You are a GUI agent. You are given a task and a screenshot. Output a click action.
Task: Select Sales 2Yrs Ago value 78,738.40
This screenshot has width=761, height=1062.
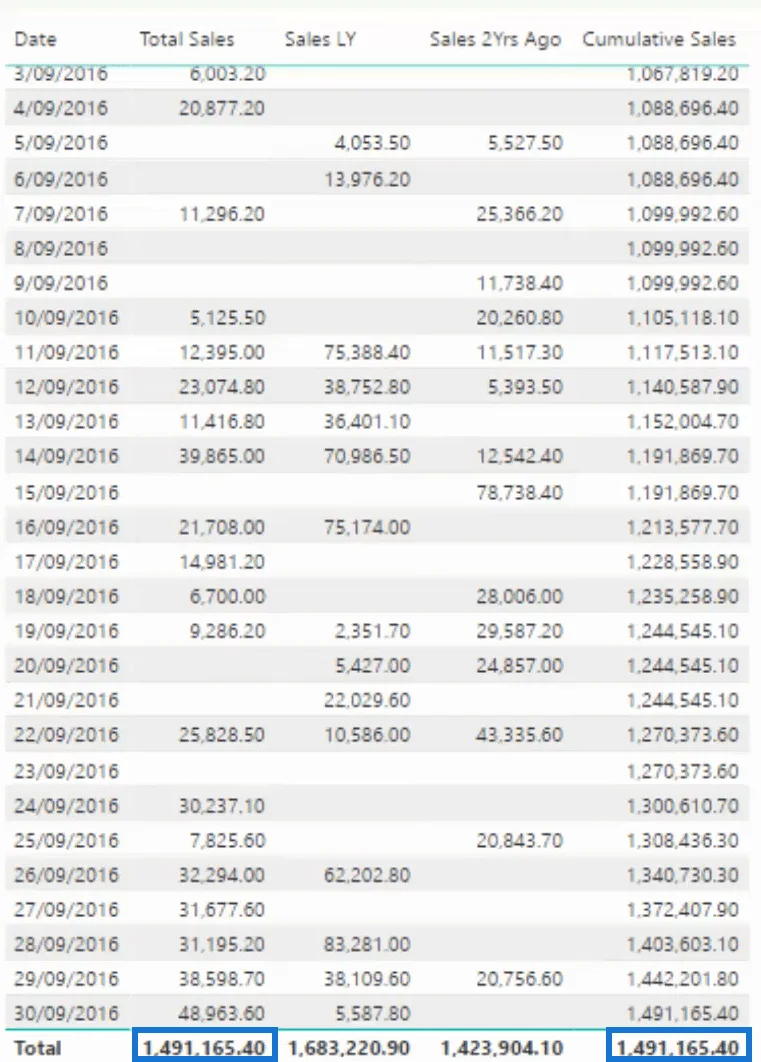(x=519, y=492)
